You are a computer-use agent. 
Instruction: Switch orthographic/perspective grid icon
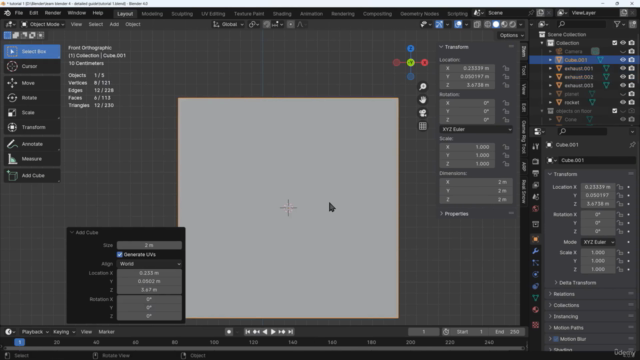[x=423, y=126]
